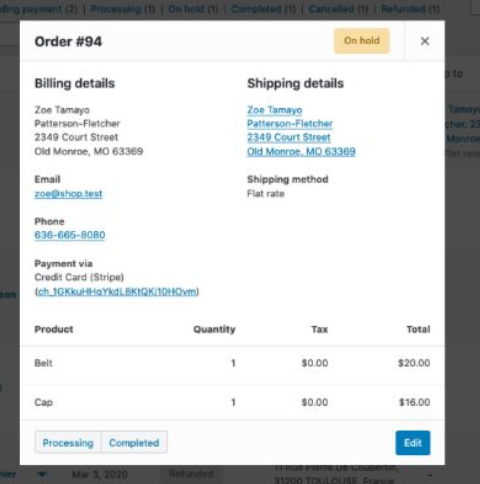The width and height of the screenshot is (480, 484).
Task: Mark the order as Completed
Action: pyautogui.click(x=134, y=443)
